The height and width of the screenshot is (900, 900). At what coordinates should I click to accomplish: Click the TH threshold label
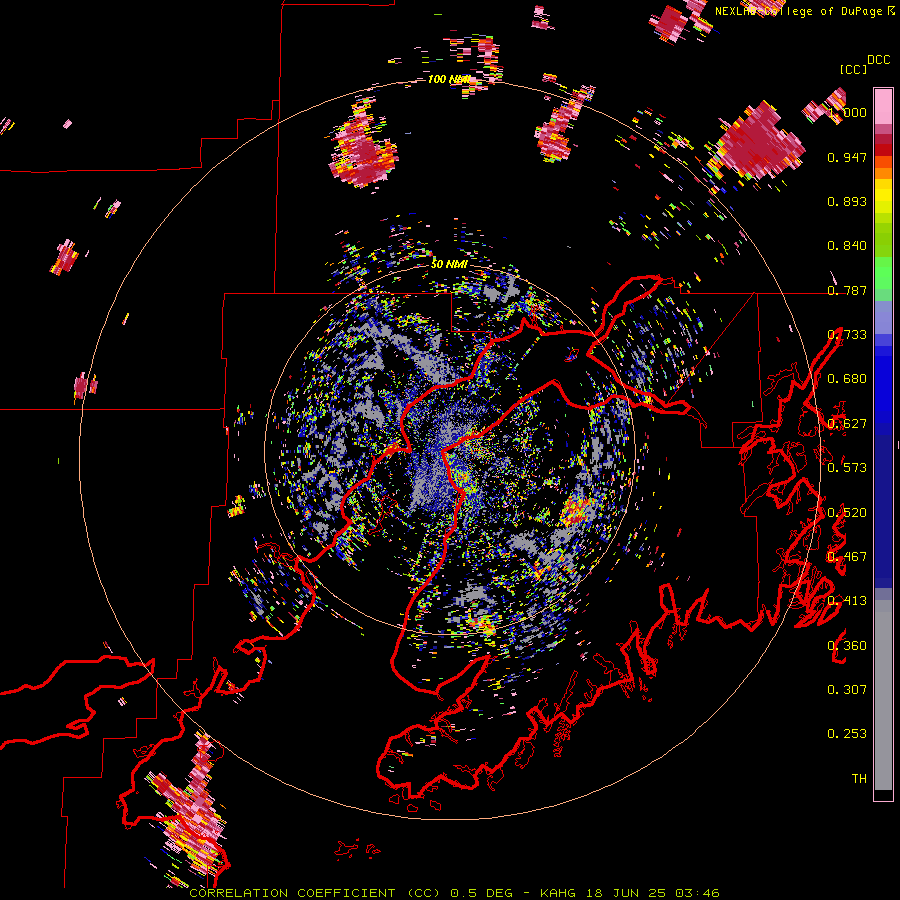[859, 779]
